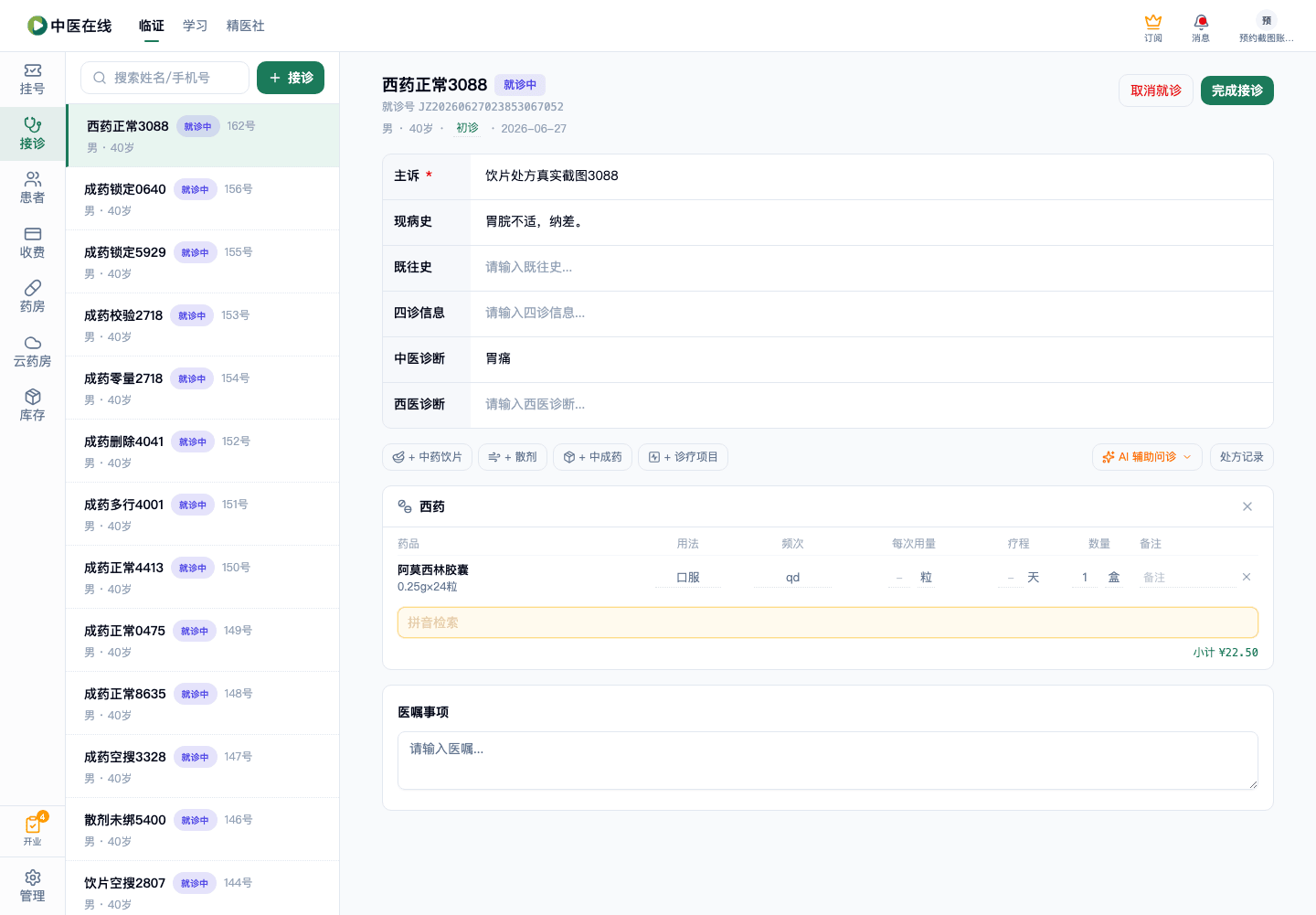The image size is (1316, 915).
Task: Open the qd frequency dropdown
Action: [x=792, y=578]
